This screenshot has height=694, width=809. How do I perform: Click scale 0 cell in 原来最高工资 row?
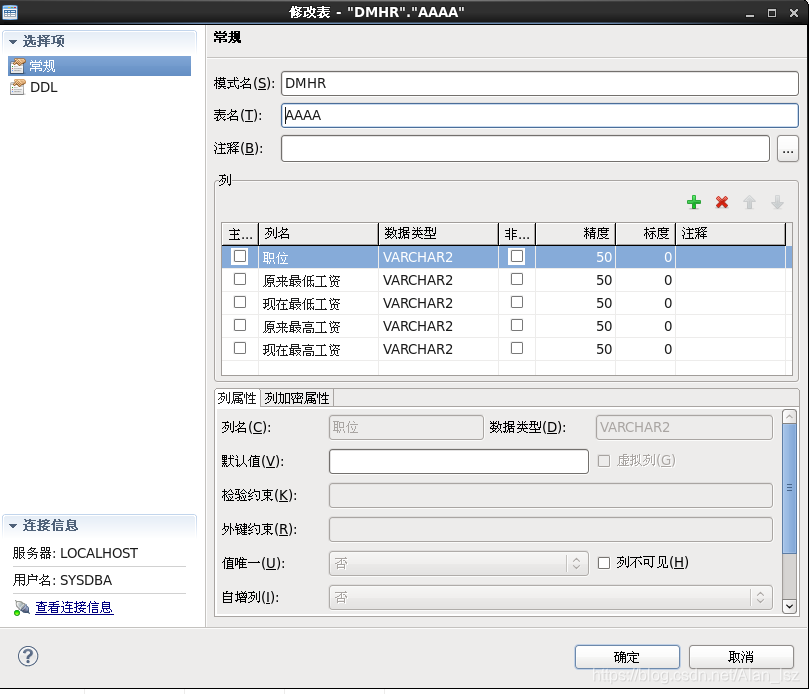pyautogui.click(x=645, y=326)
